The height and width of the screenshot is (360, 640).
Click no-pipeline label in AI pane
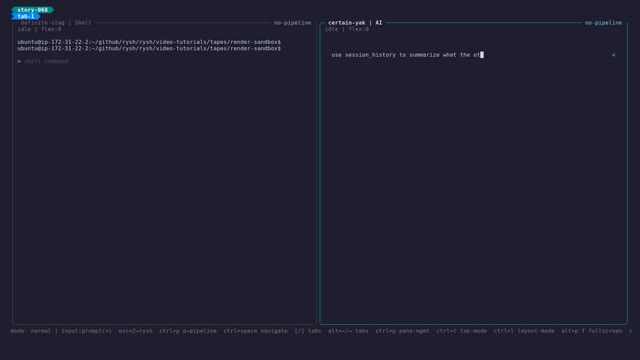603,23
